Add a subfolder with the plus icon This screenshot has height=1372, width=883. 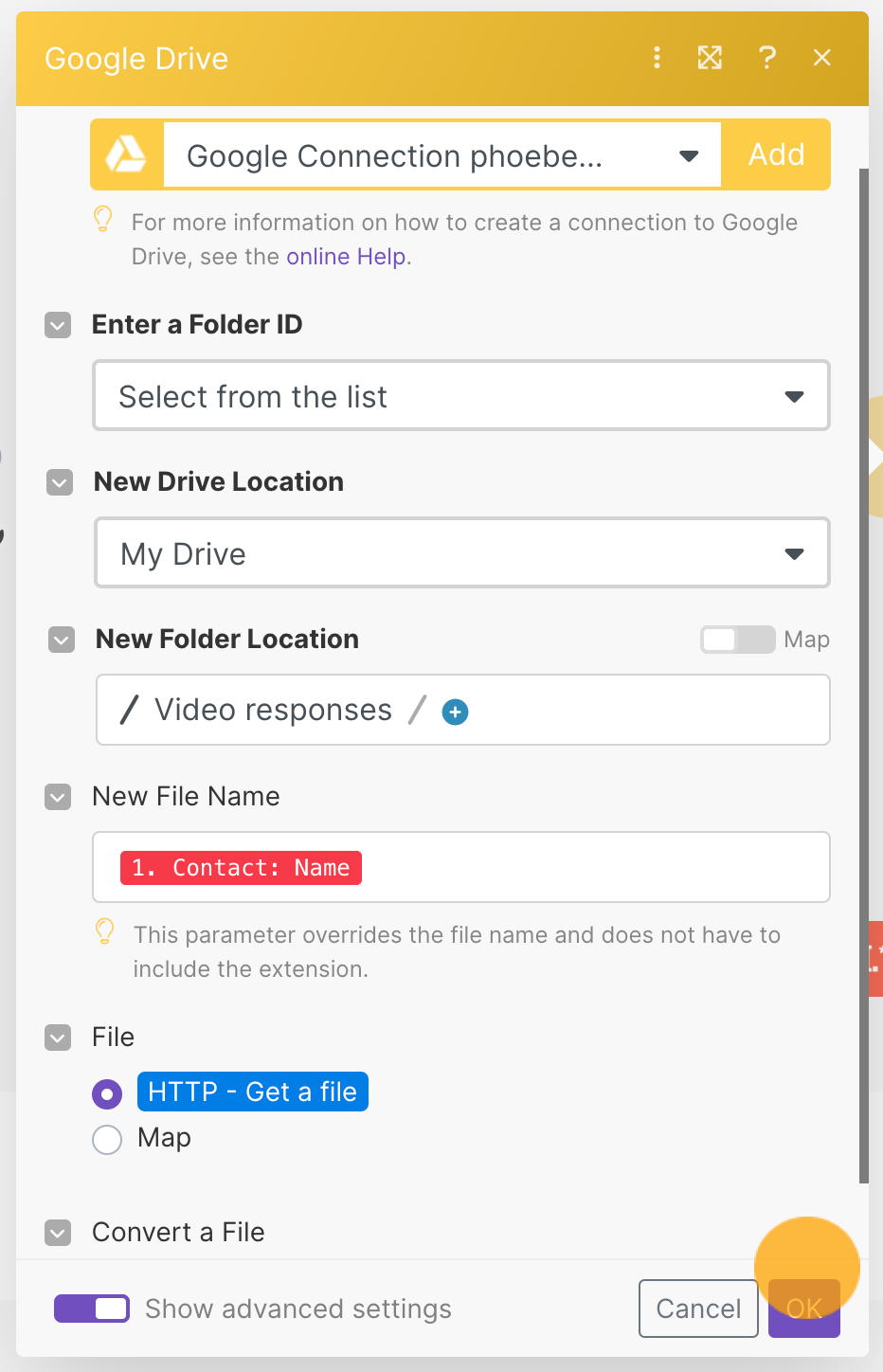pos(456,712)
